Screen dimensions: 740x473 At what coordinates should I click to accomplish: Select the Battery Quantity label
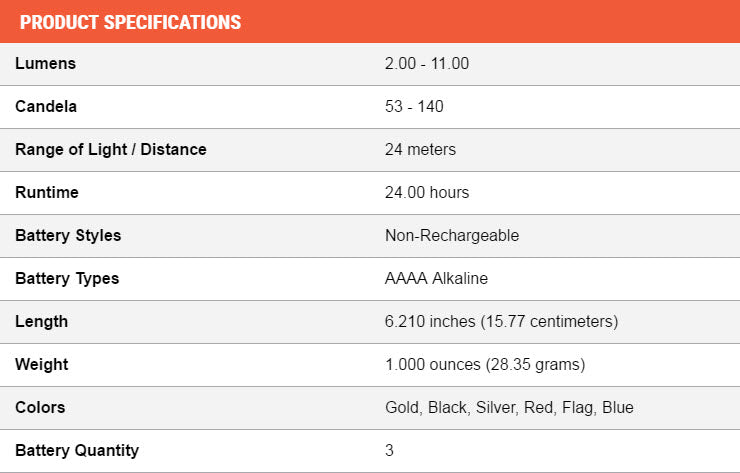point(77,450)
